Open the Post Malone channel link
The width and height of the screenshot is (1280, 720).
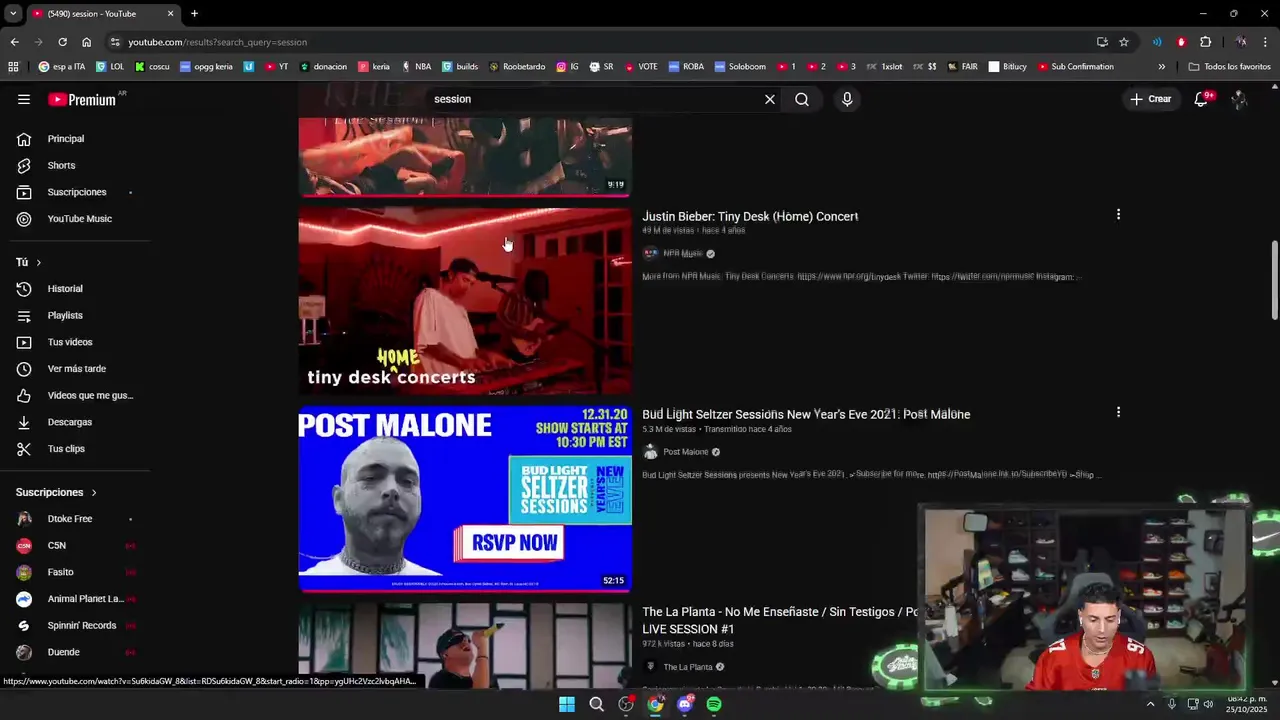[685, 452]
